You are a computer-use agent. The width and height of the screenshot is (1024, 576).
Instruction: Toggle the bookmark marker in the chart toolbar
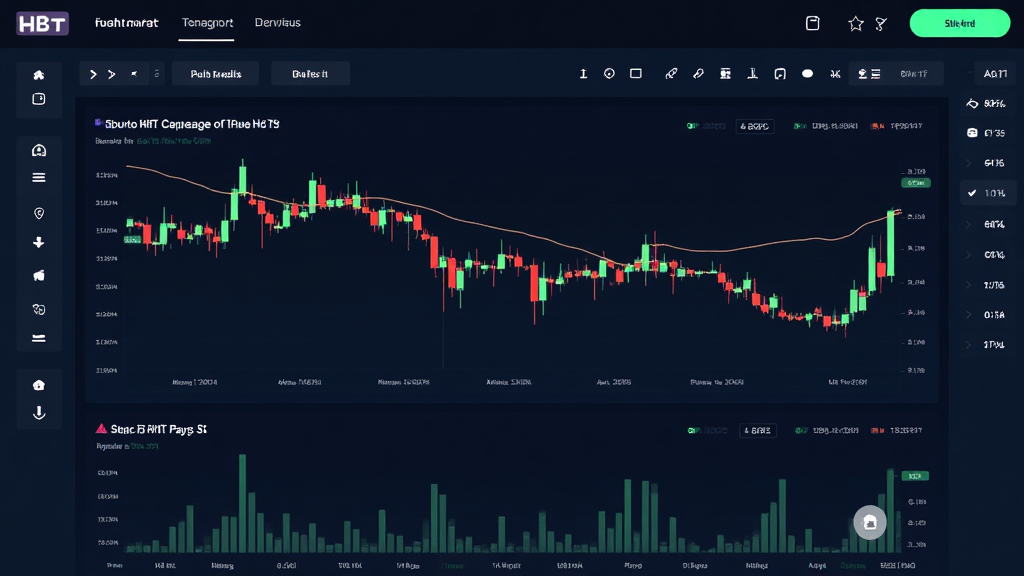(x=780, y=72)
